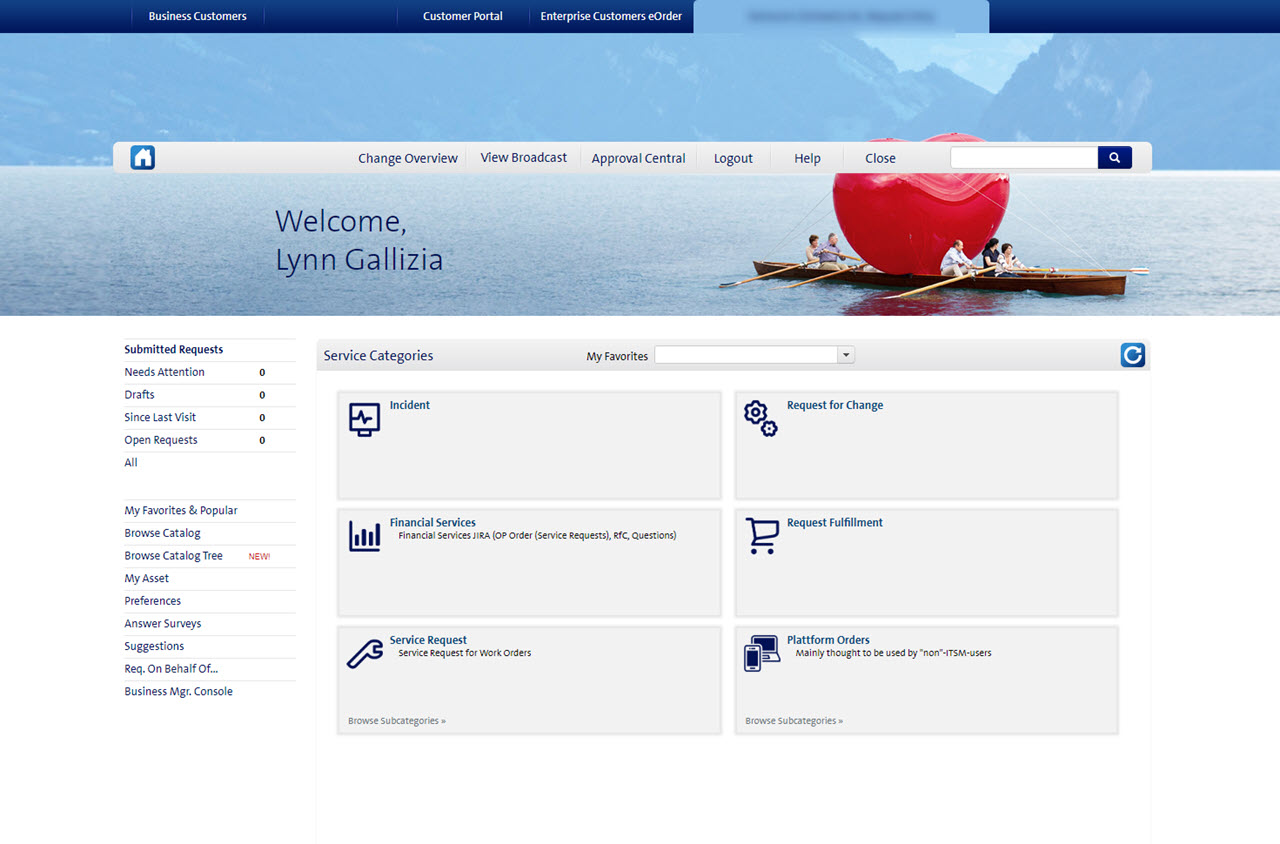Click the Service Request wrench icon
The image size is (1280, 844).
click(x=364, y=653)
